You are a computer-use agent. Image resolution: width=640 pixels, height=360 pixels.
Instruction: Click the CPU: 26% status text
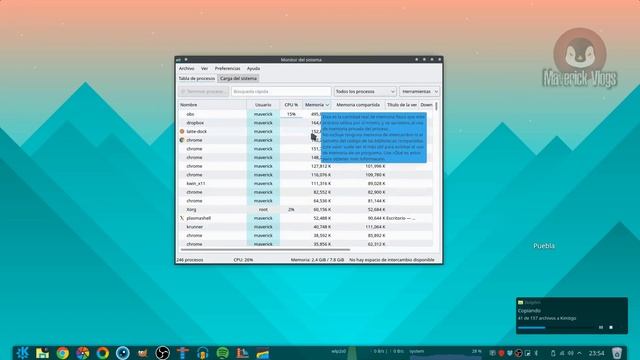click(x=243, y=260)
